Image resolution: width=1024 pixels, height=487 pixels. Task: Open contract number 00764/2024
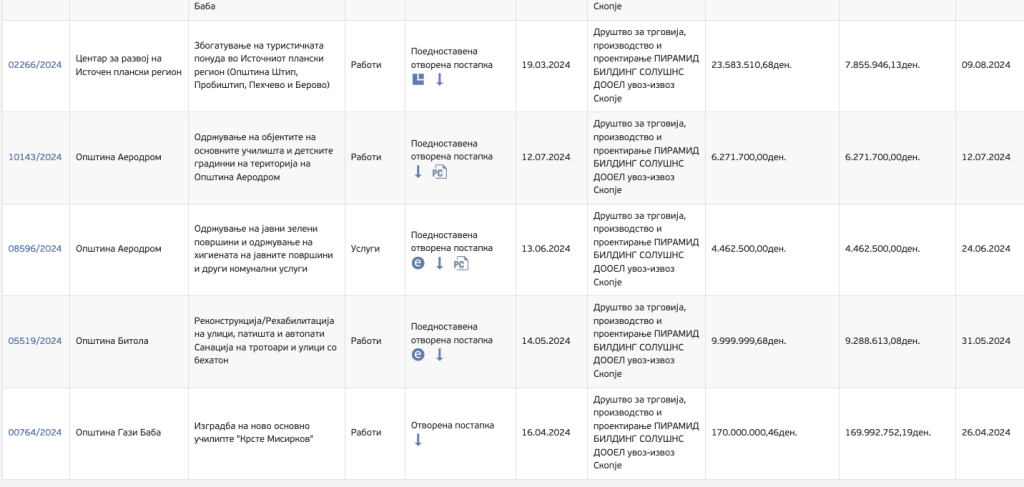(x=35, y=432)
